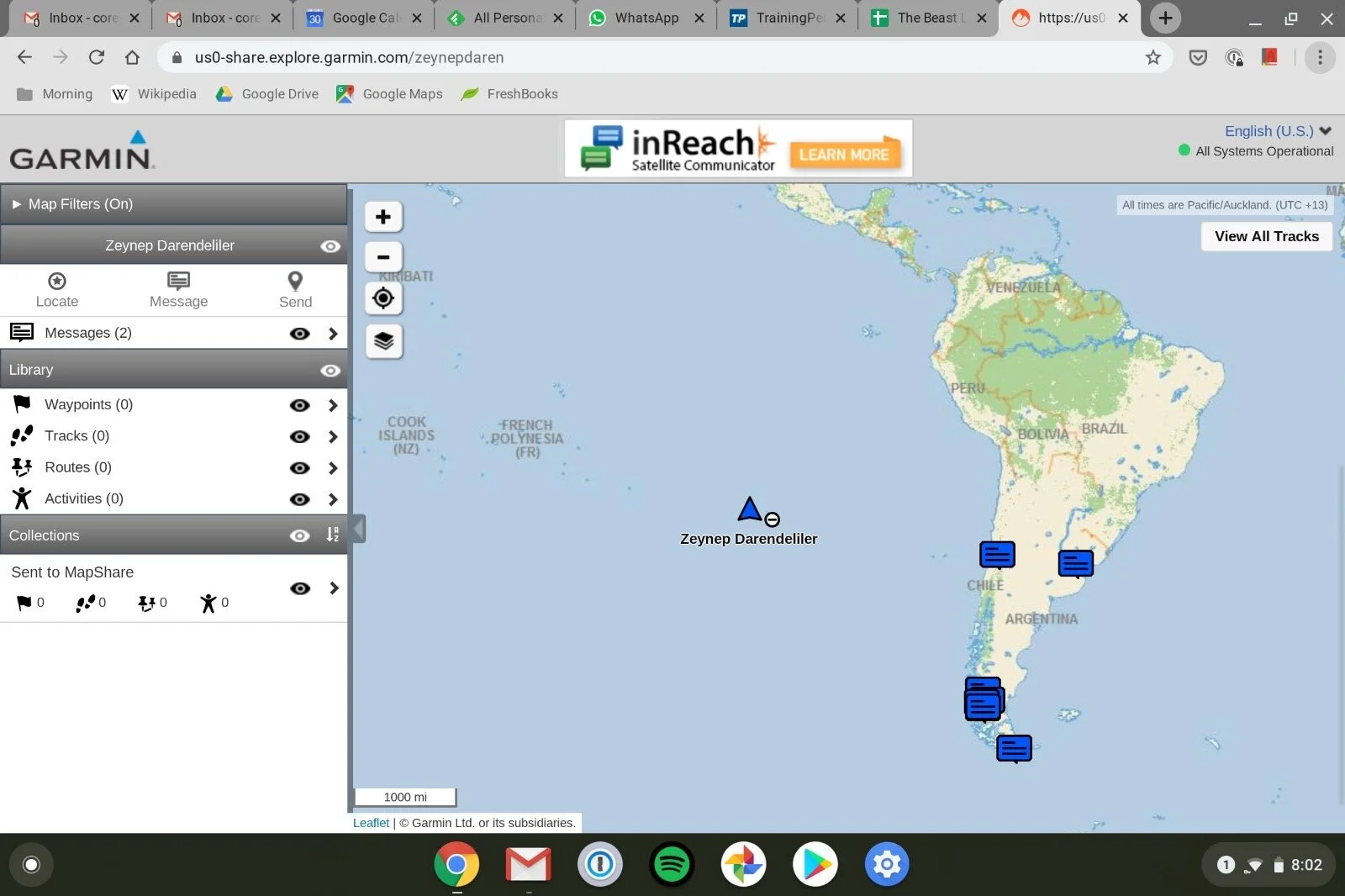Center map on current location target icon

coord(383,298)
